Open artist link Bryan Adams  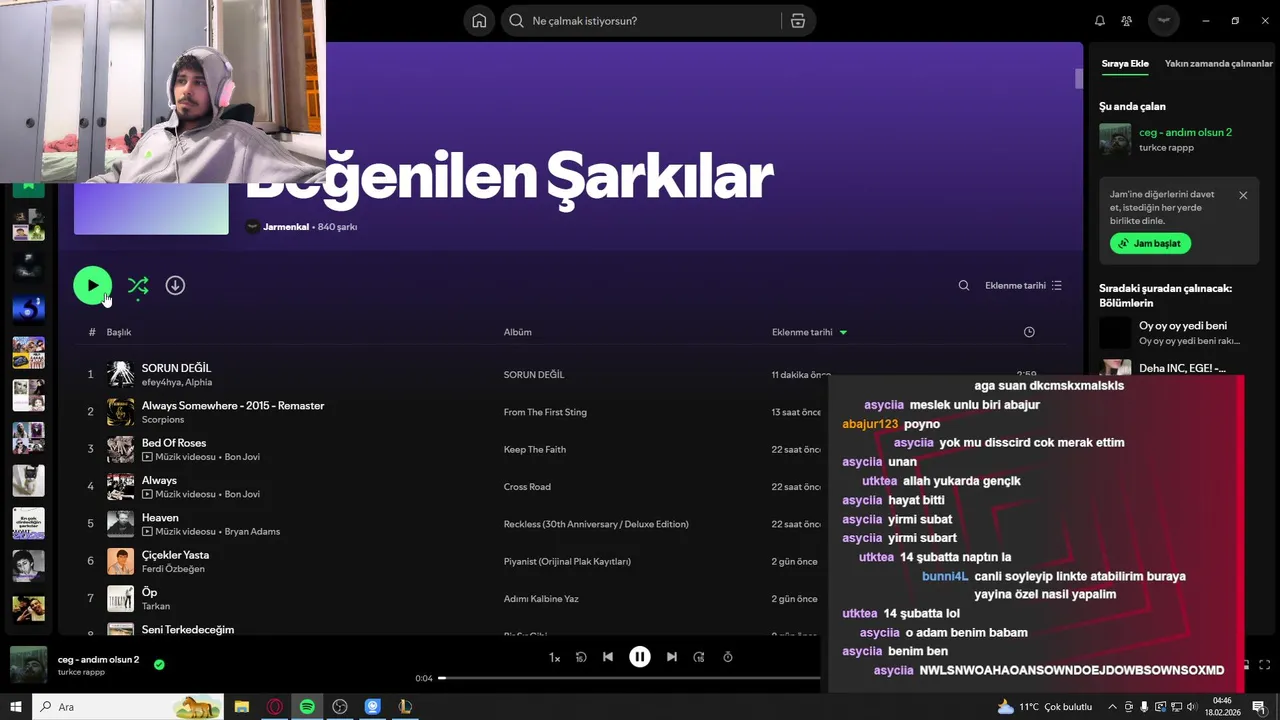pyautogui.click(x=252, y=531)
